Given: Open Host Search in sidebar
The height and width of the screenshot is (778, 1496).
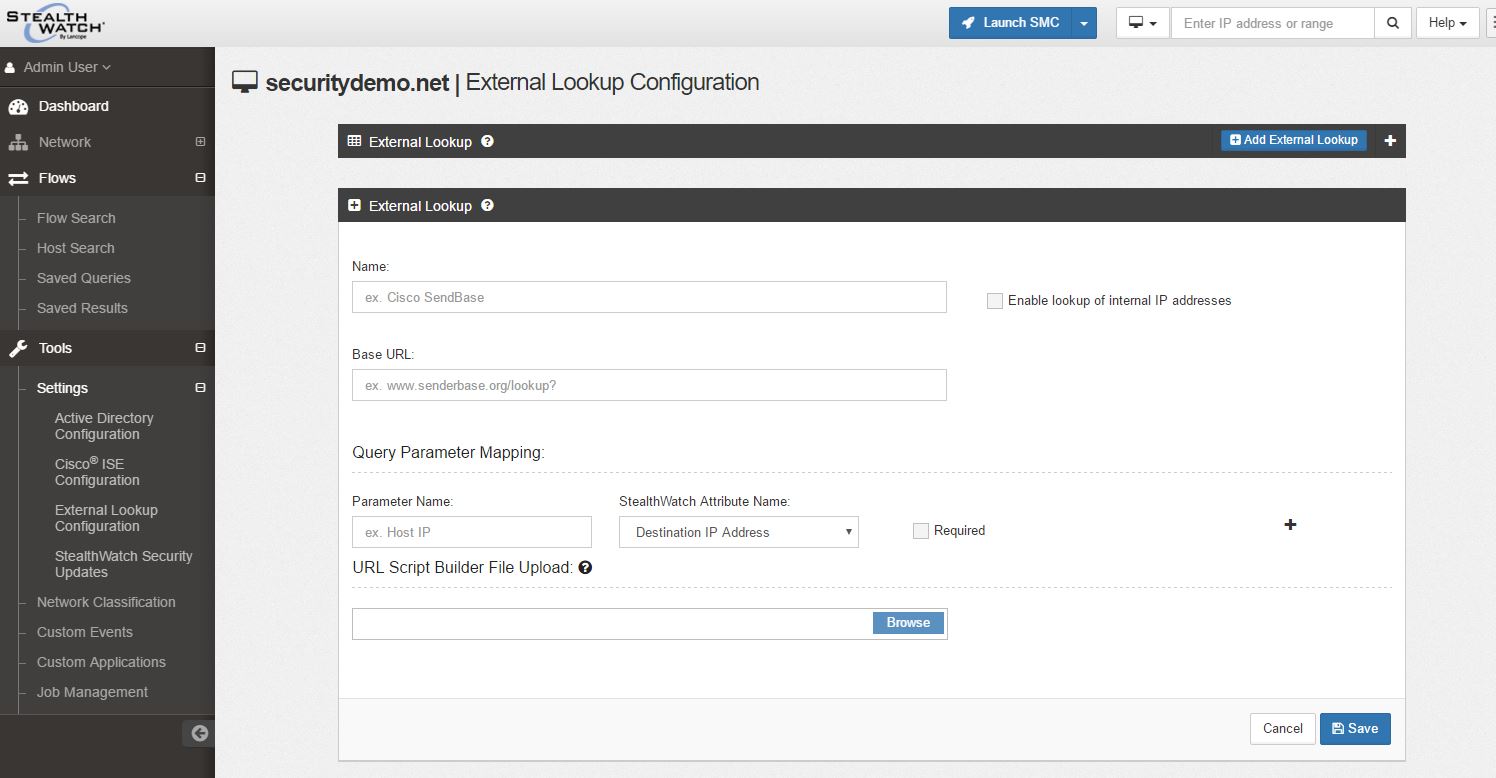Looking at the screenshot, I should click(76, 248).
